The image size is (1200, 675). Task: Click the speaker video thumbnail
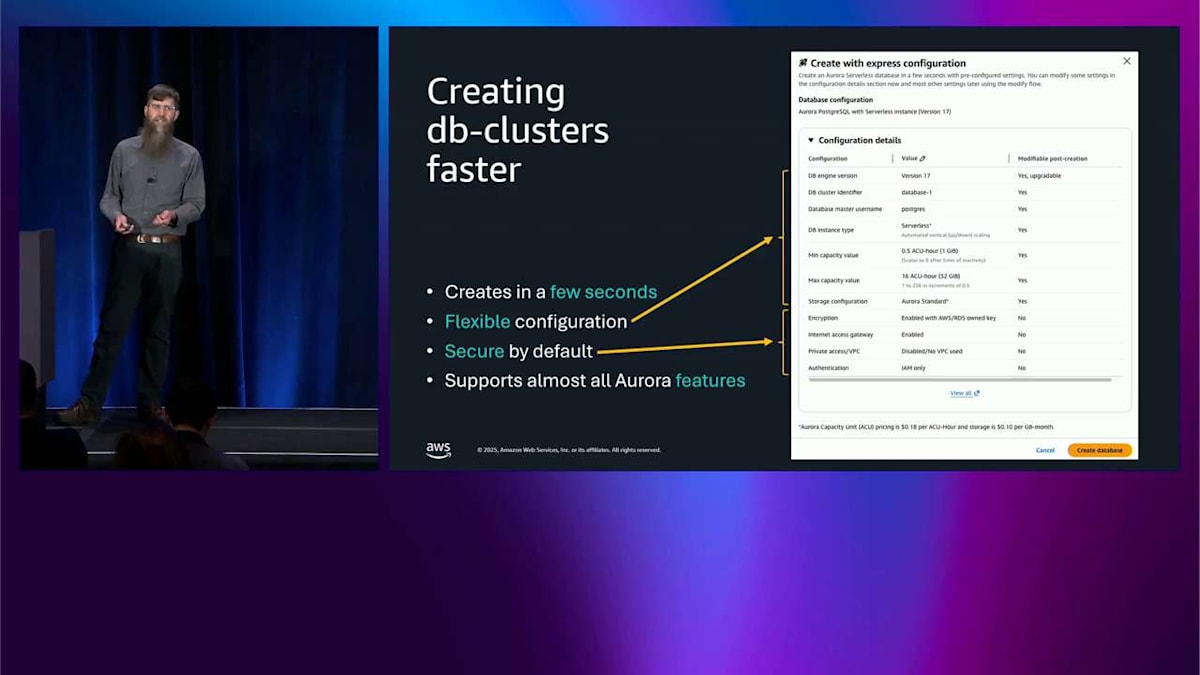pos(199,248)
